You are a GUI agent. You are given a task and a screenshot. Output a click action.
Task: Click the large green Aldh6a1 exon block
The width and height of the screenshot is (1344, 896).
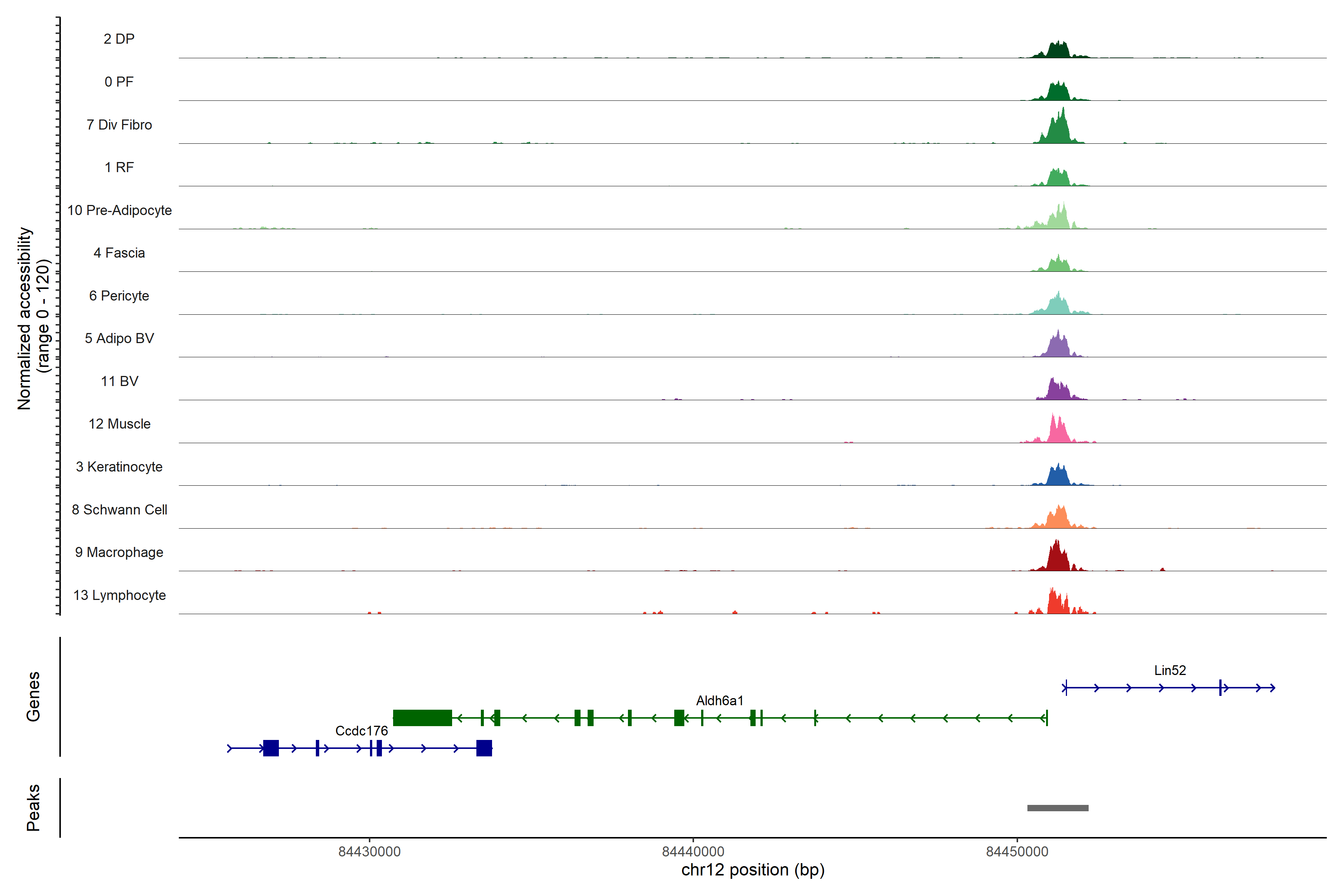click(x=422, y=718)
